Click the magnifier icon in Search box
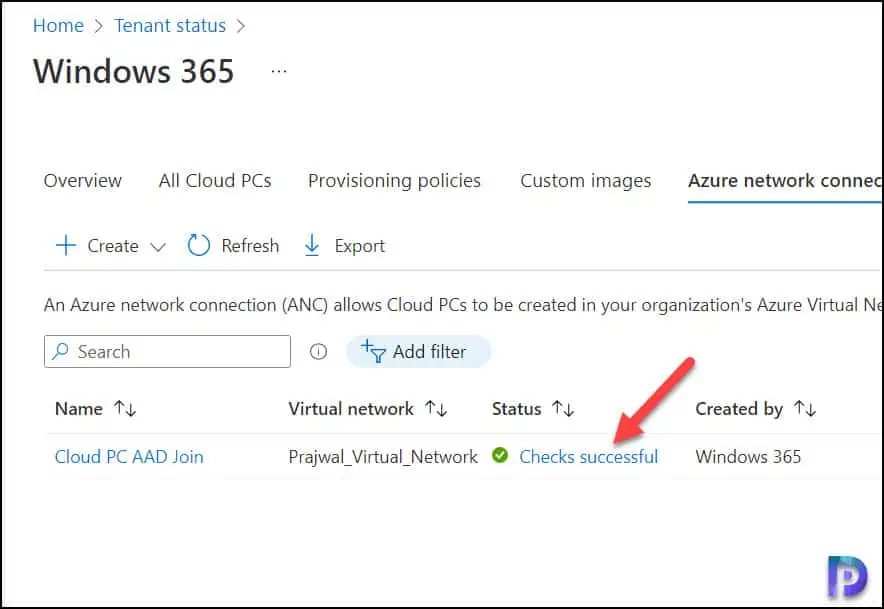This screenshot has height=609, width=884. click(x=60, y=351)
